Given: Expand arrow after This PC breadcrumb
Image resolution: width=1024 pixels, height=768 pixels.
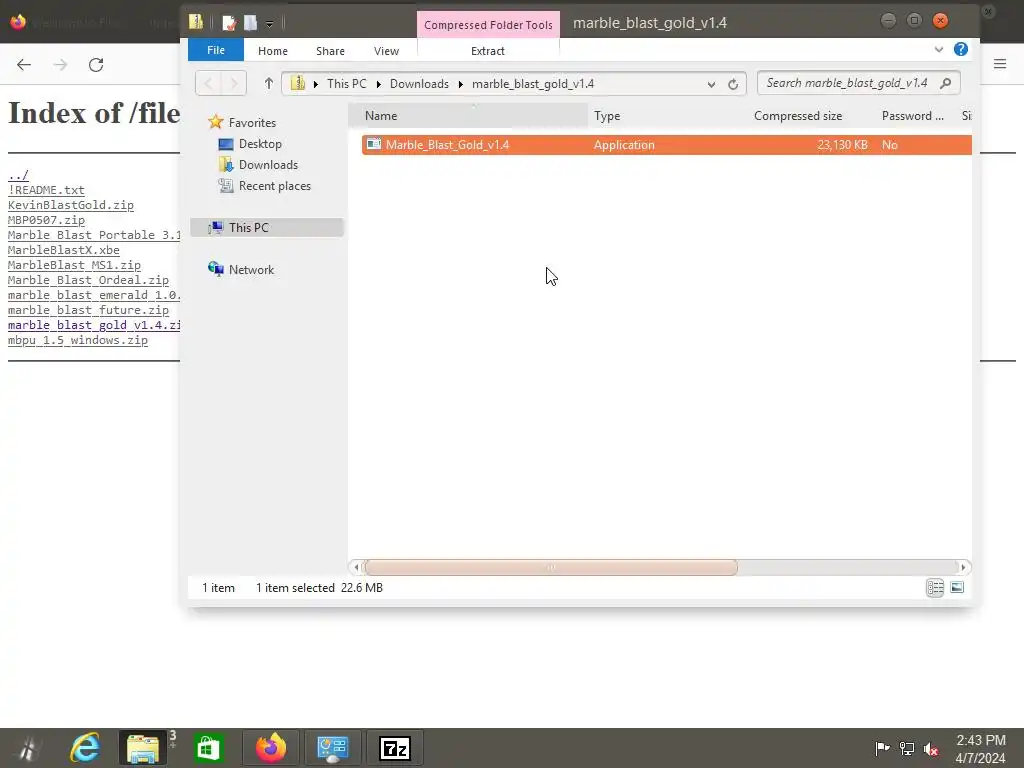Looking at the screenshot, I should tap(378, 84).
